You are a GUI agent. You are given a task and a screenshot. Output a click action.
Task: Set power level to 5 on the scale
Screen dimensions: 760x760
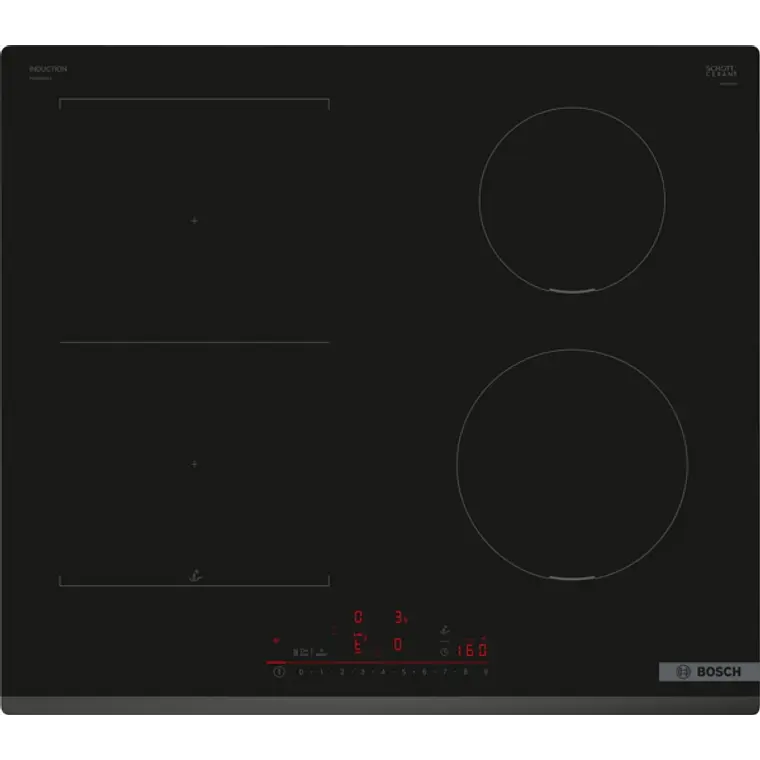click(x=404, y=672)
